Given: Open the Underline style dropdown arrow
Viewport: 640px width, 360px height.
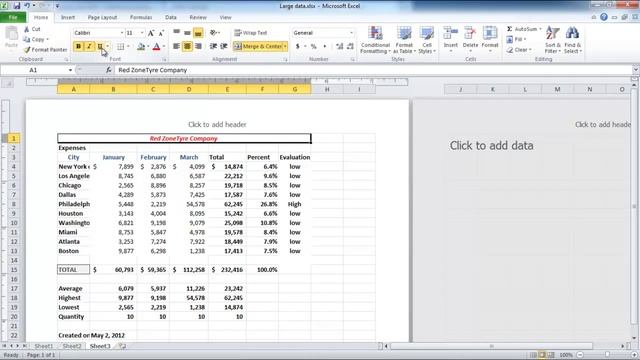Looking at the screenshot, I should [107, 47].
